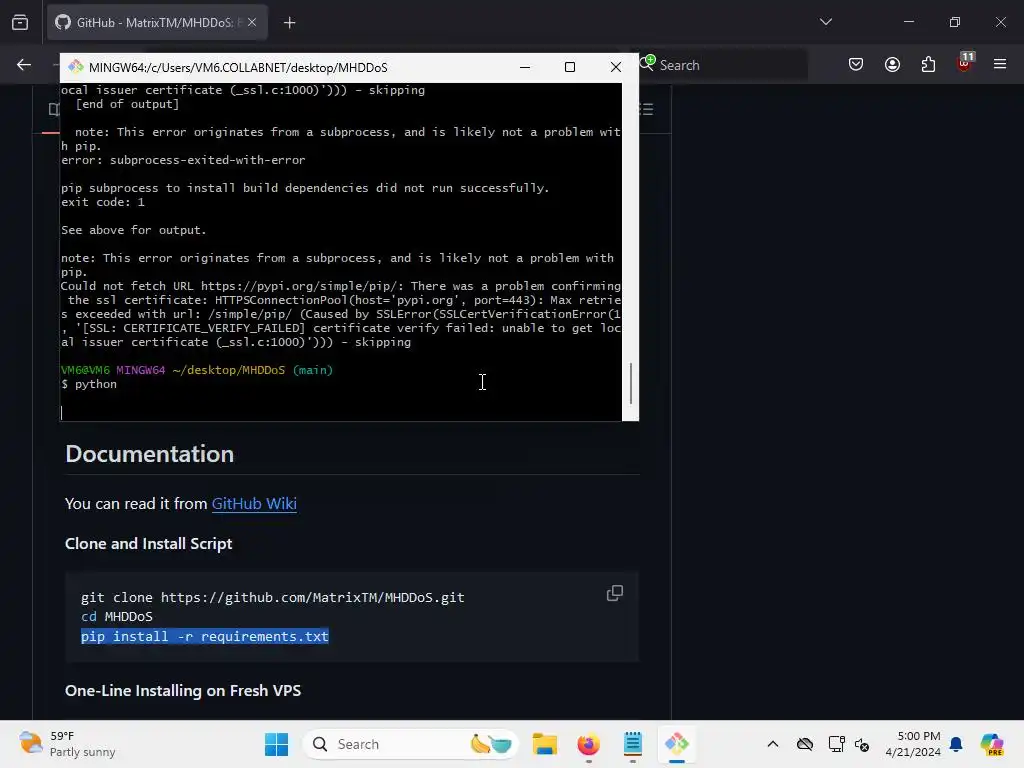Close the GitHub MHDDoS tab

coord(252,22)
